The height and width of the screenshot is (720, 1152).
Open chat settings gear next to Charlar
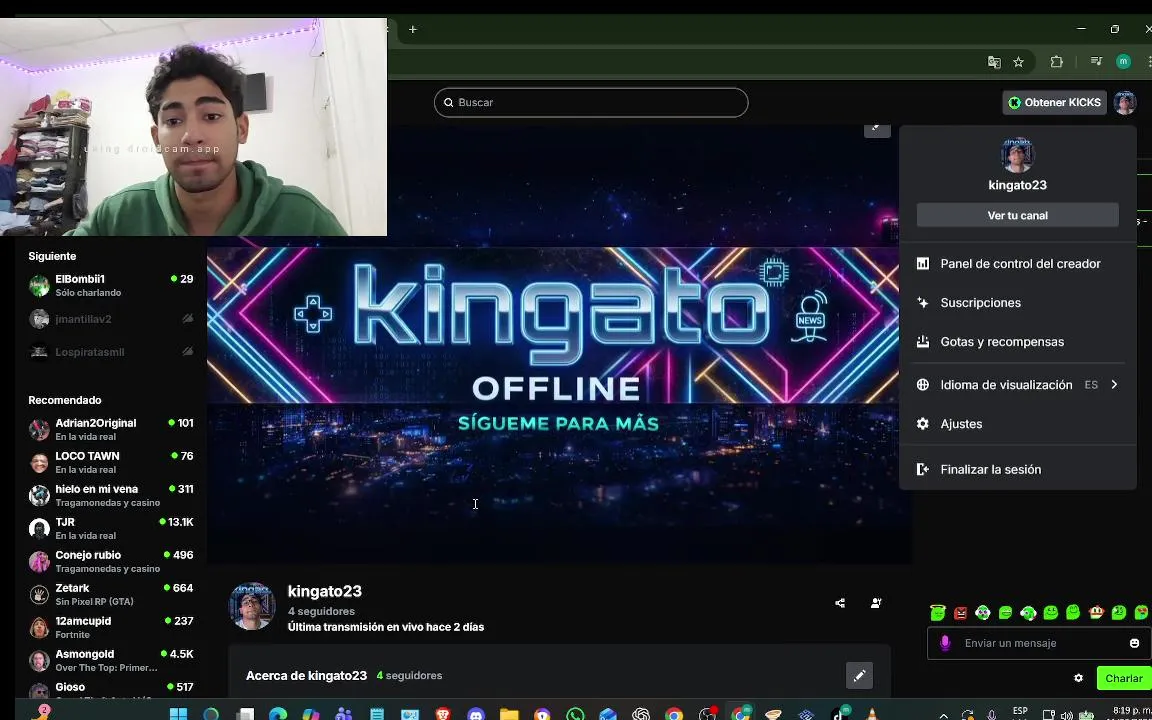(1079, 678)
